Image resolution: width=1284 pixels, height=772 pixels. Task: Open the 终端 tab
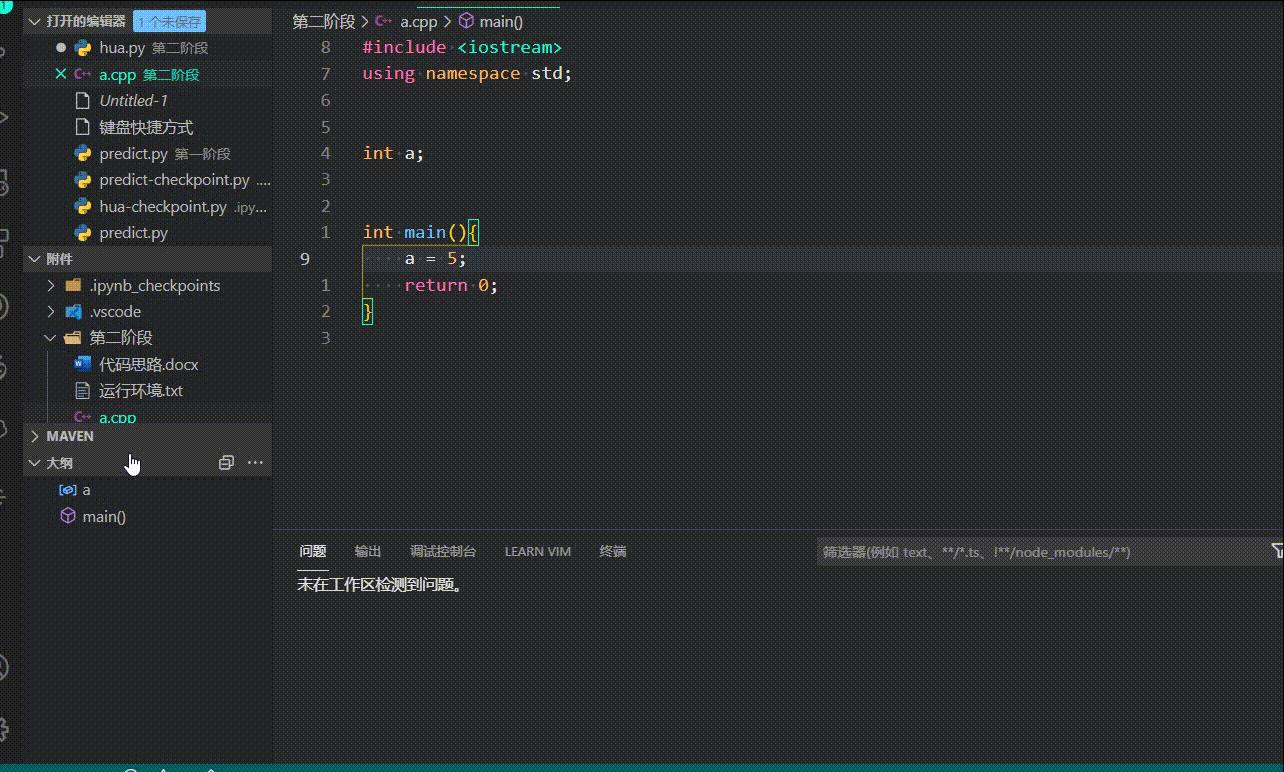[x=613, y=551]
